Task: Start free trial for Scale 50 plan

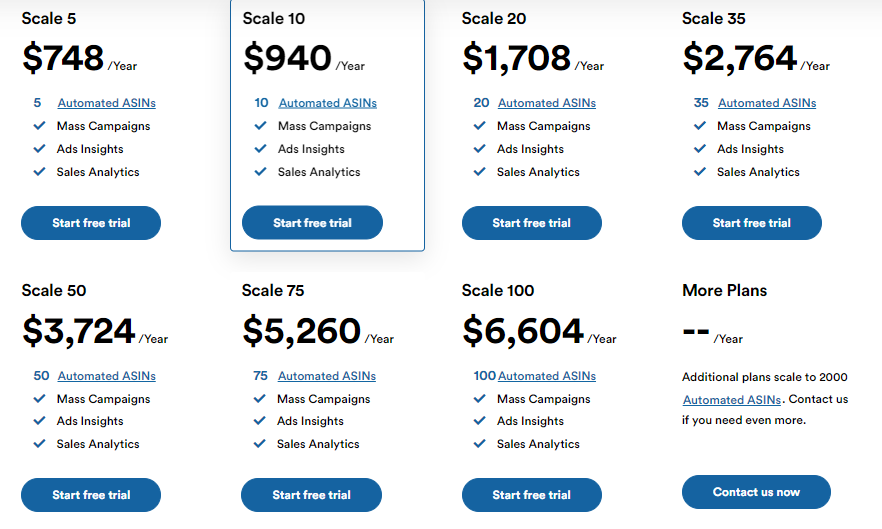Action: (x=91, y=495)
